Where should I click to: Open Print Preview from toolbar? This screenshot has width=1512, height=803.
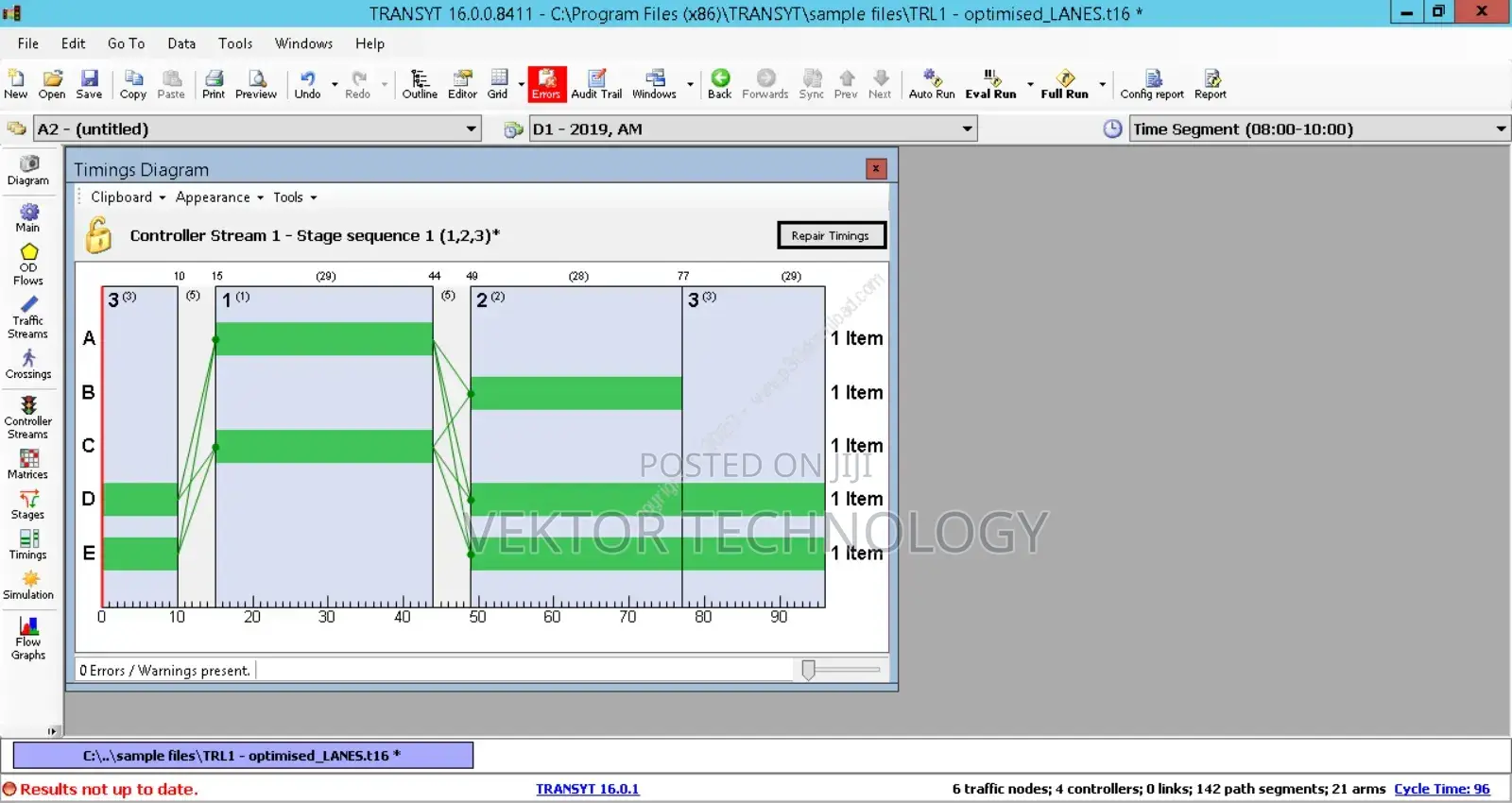click(x=256, y=83)
